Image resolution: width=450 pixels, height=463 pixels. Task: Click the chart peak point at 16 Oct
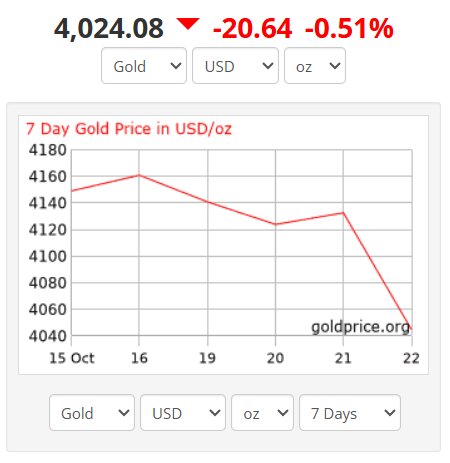139,175
